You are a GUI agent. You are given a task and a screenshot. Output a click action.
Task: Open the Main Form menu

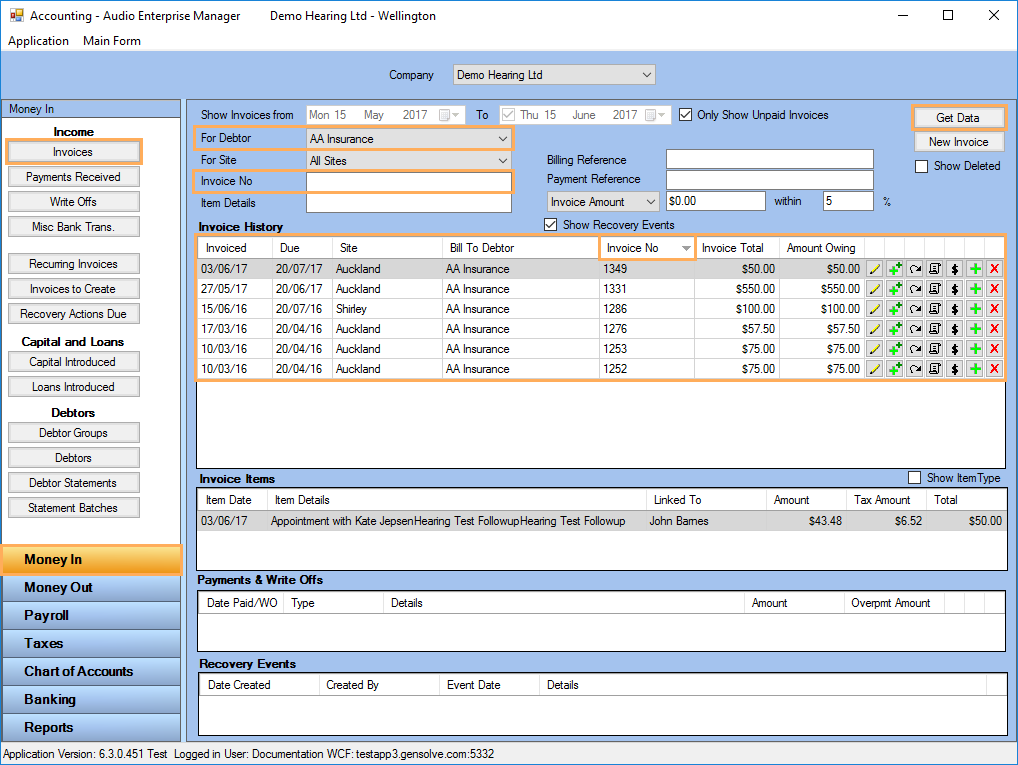(112, 41)
